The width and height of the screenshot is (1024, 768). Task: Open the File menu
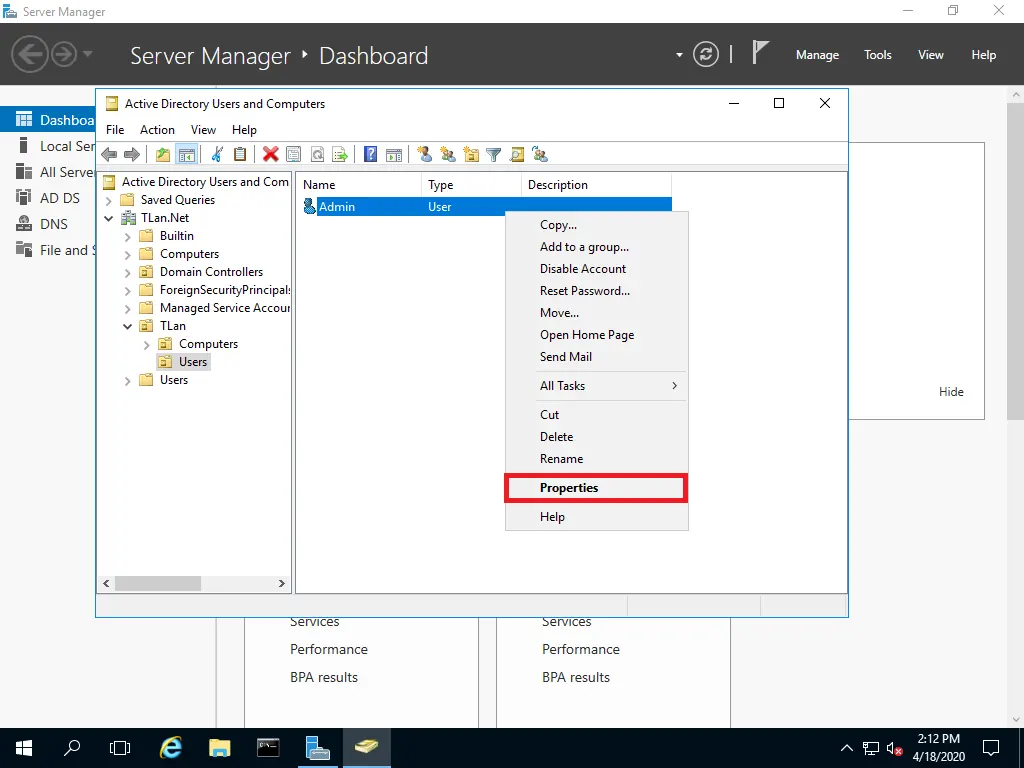coord(115,130)
